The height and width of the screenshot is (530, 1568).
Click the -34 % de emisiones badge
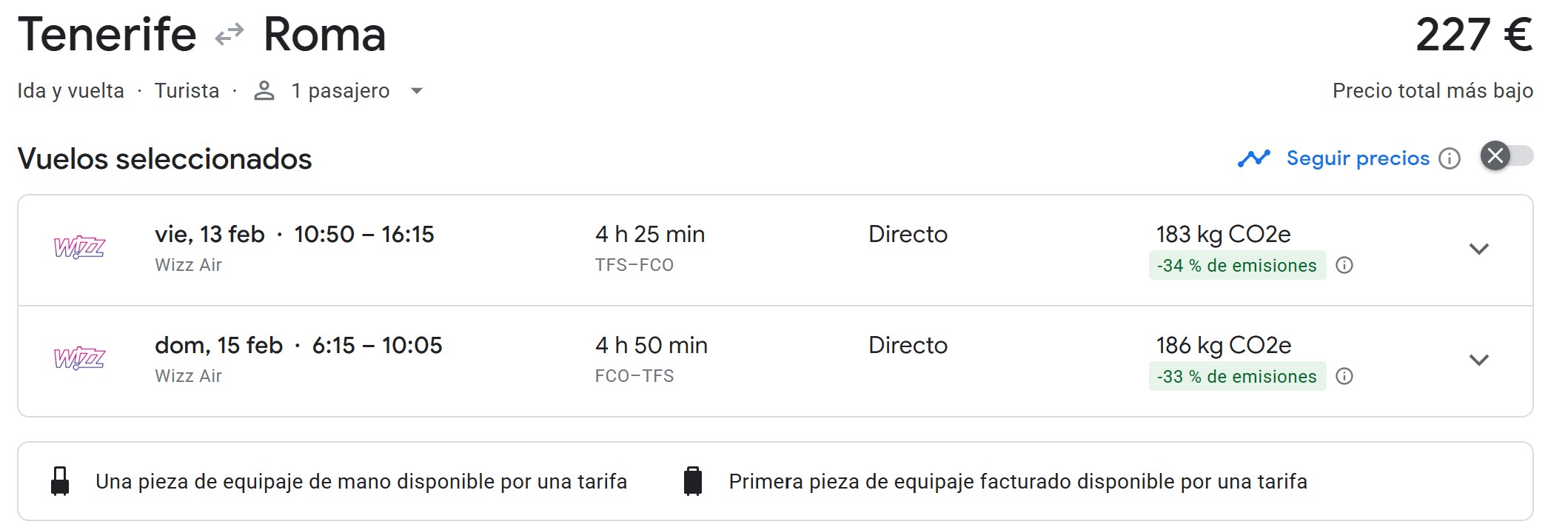[1236, 266]
